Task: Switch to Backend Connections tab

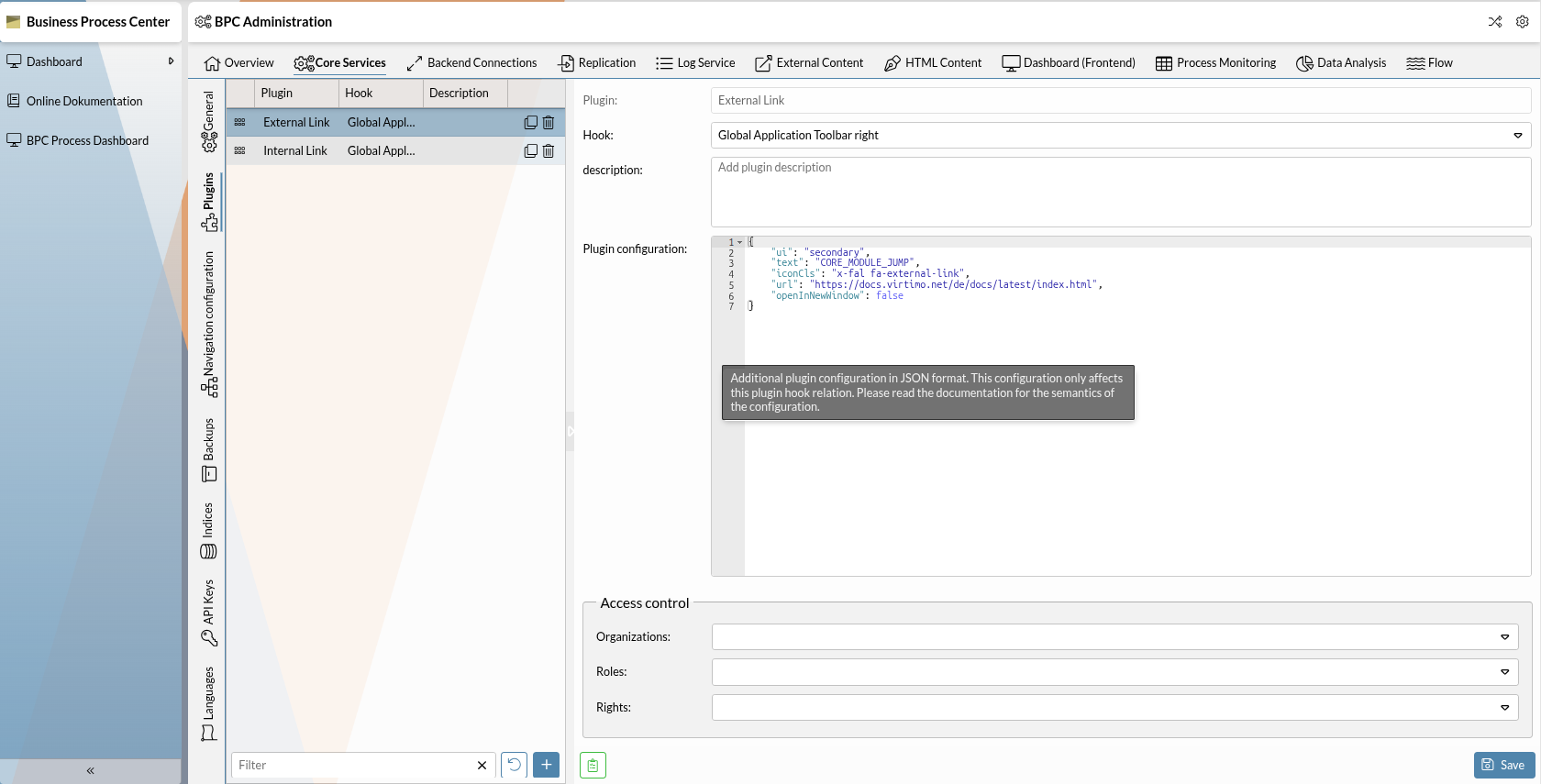Action: [472, 63]
